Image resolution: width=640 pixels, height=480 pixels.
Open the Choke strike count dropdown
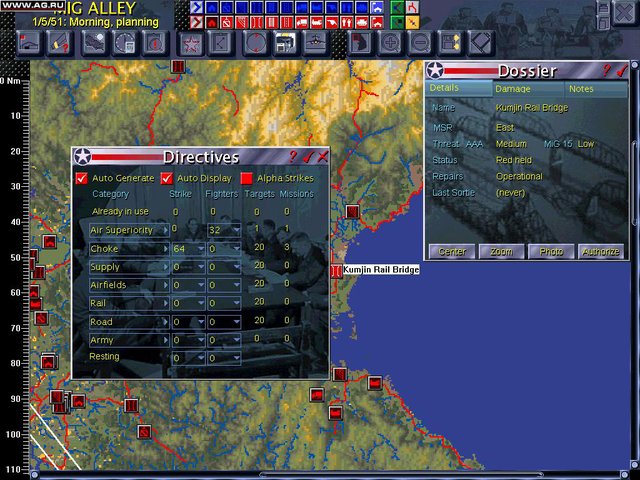coord(199,248)
